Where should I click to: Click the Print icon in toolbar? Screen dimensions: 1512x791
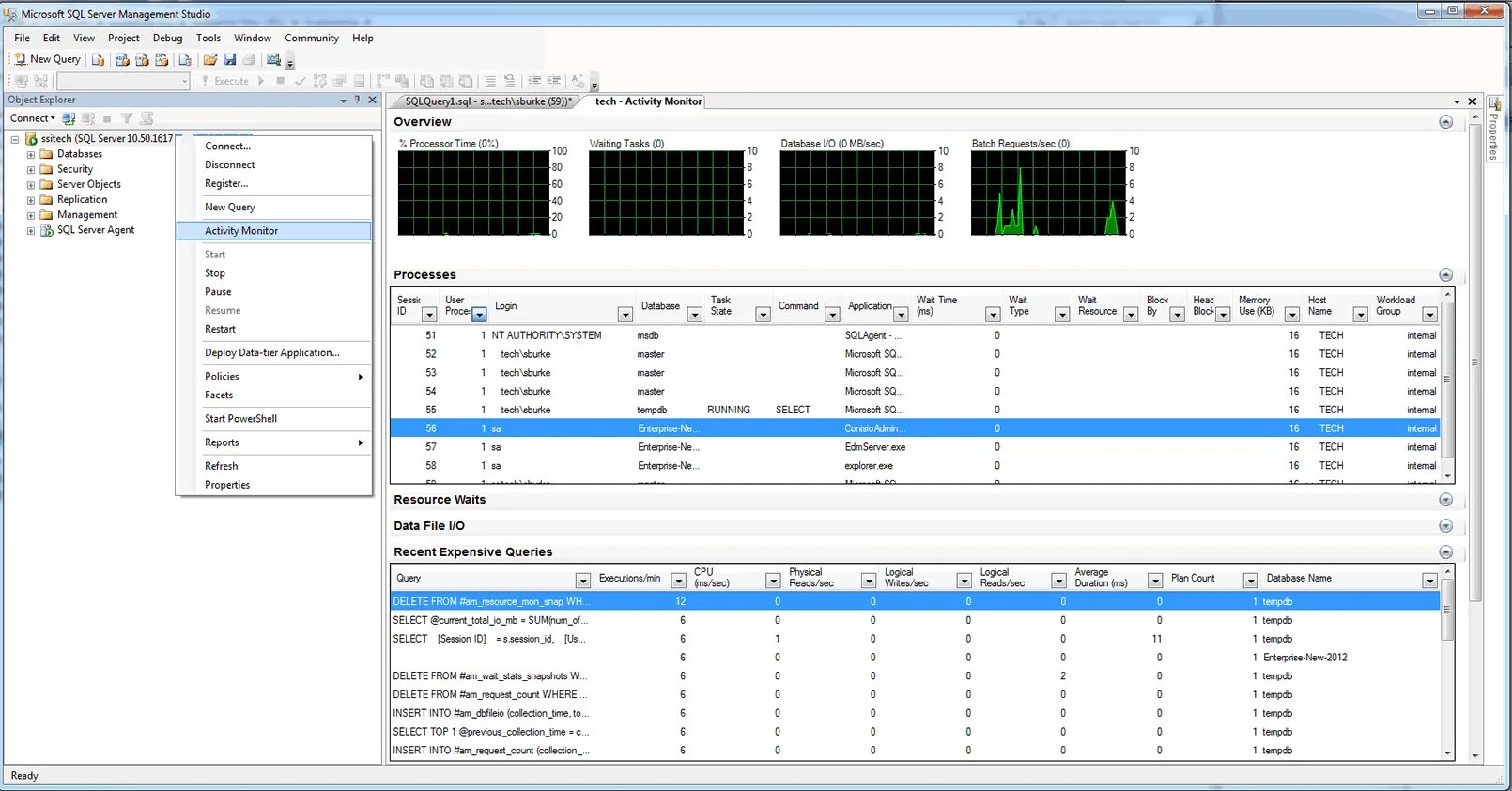249,59
